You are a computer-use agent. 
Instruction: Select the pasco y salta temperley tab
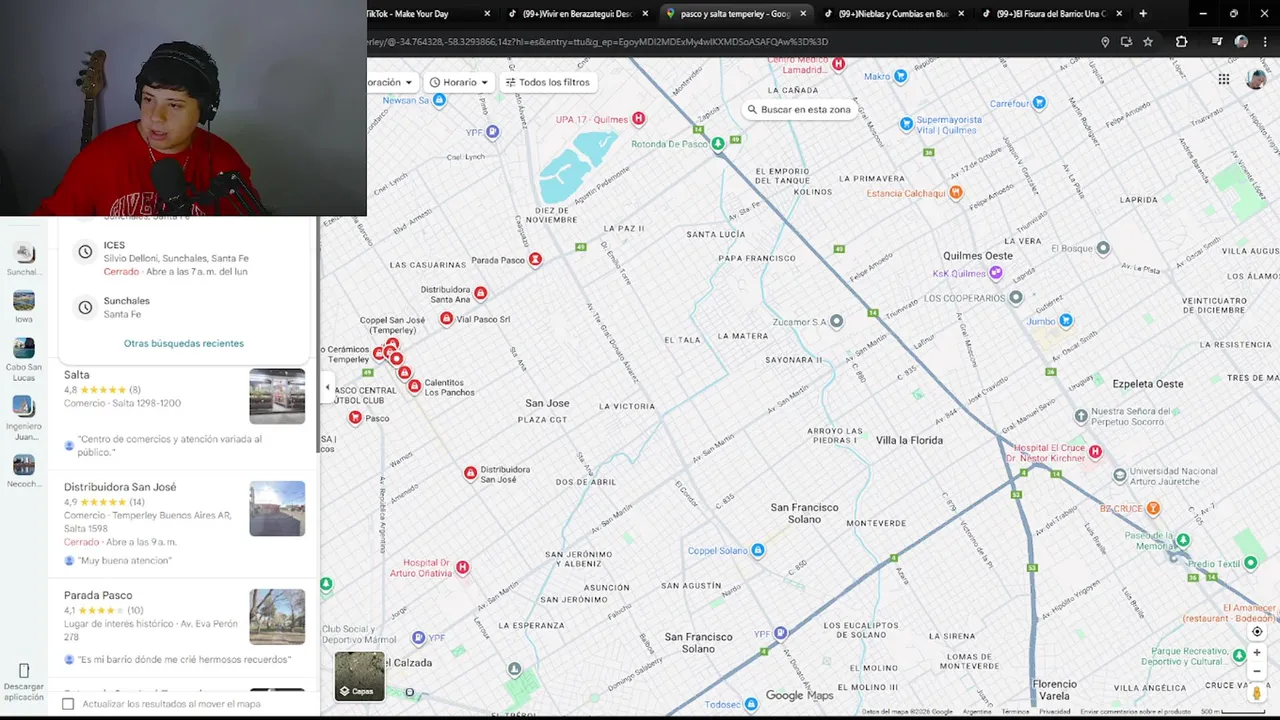tap(734, 14)
